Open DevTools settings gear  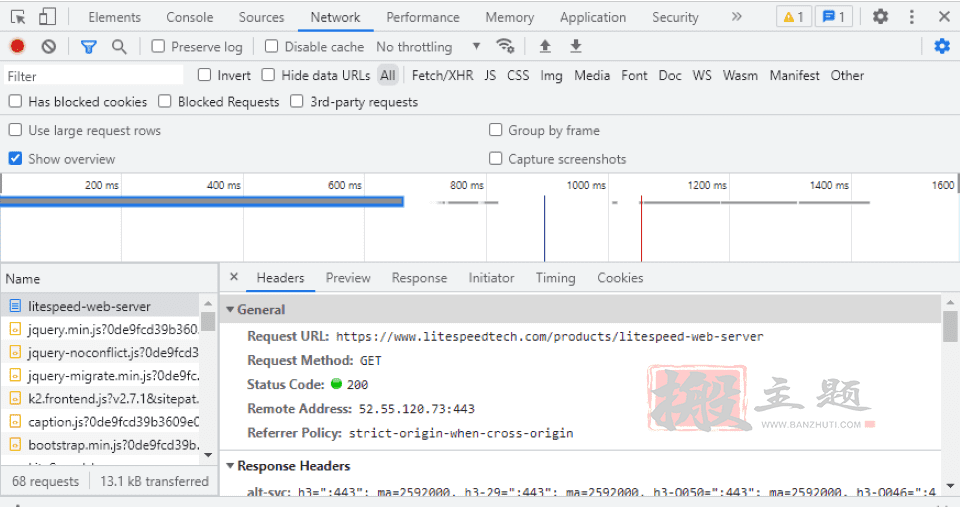[880, 17]
